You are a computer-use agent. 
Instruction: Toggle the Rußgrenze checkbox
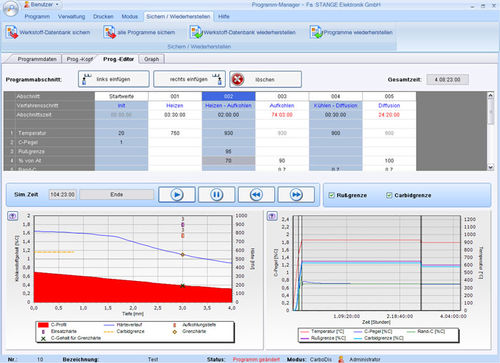[x=331, y=195]
